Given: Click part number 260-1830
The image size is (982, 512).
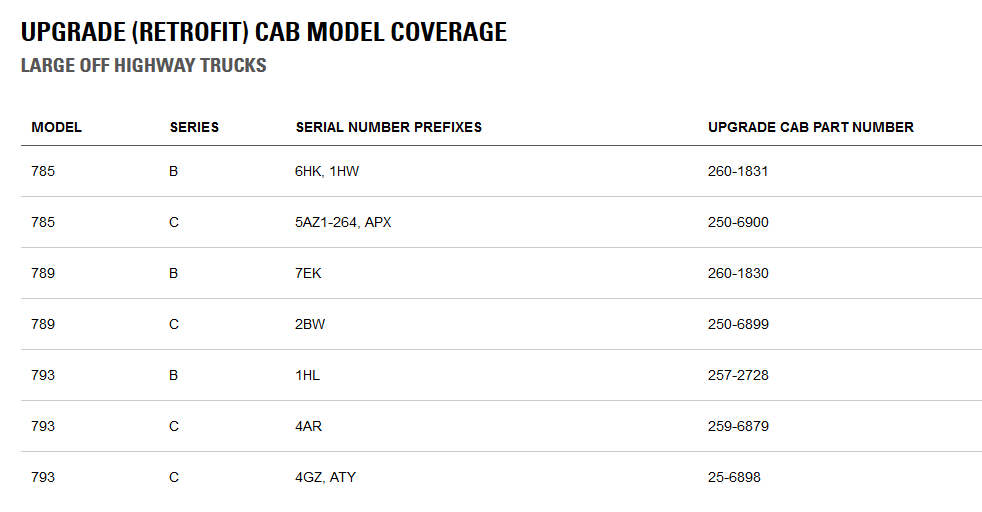Looking at the screenshot, I should (x=738, y=273).
